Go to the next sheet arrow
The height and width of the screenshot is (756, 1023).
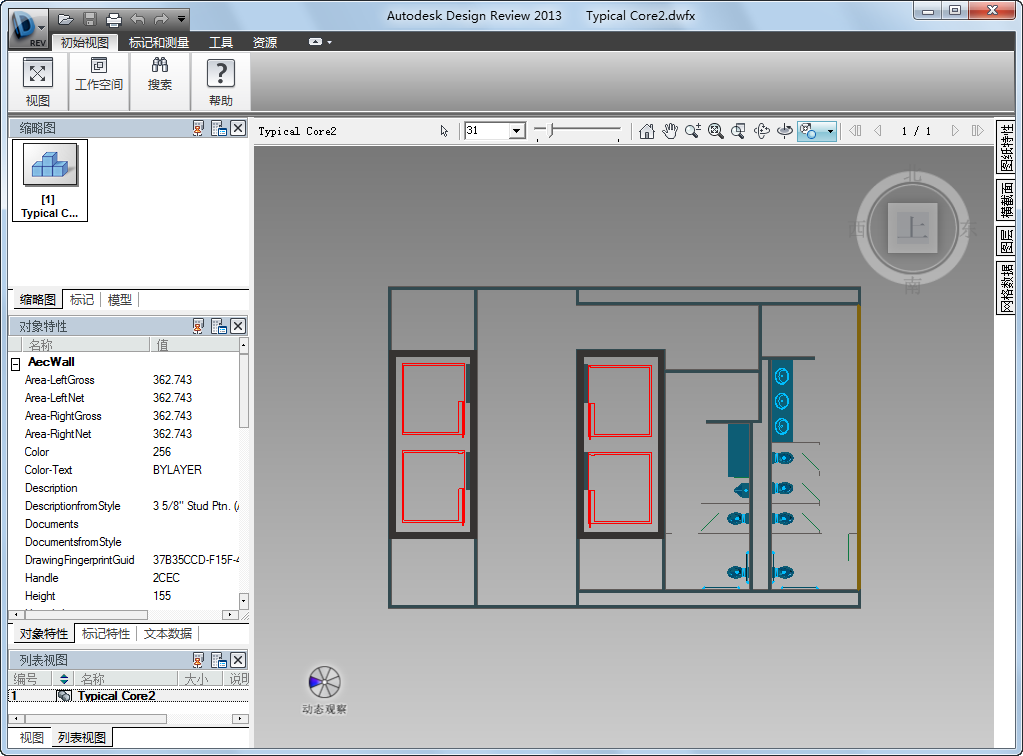[955, 131]
